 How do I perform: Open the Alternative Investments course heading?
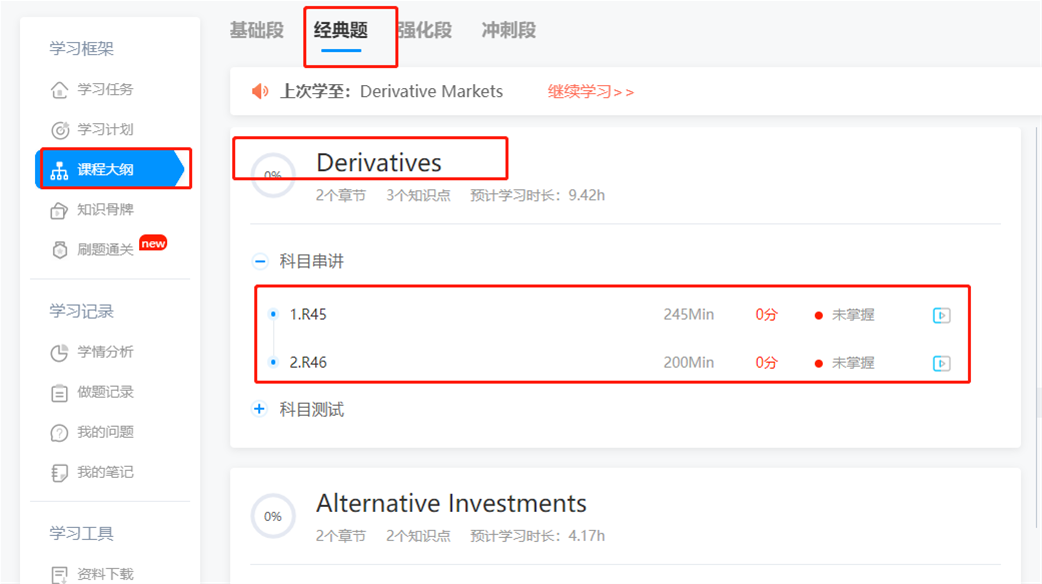(x=451, y=504)
